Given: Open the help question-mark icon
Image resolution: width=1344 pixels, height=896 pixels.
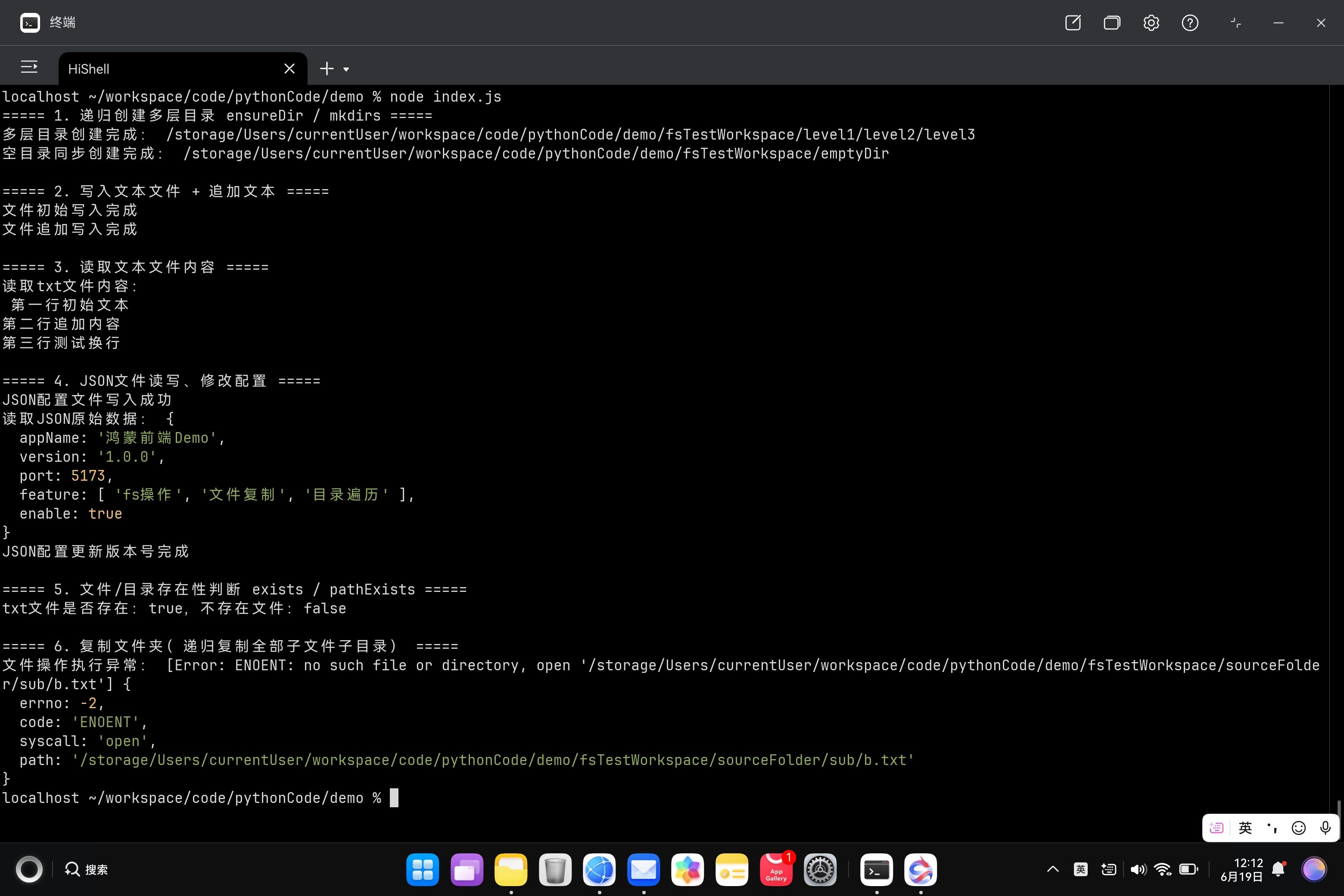Looking at the screenshot, I should (1190, 23).
